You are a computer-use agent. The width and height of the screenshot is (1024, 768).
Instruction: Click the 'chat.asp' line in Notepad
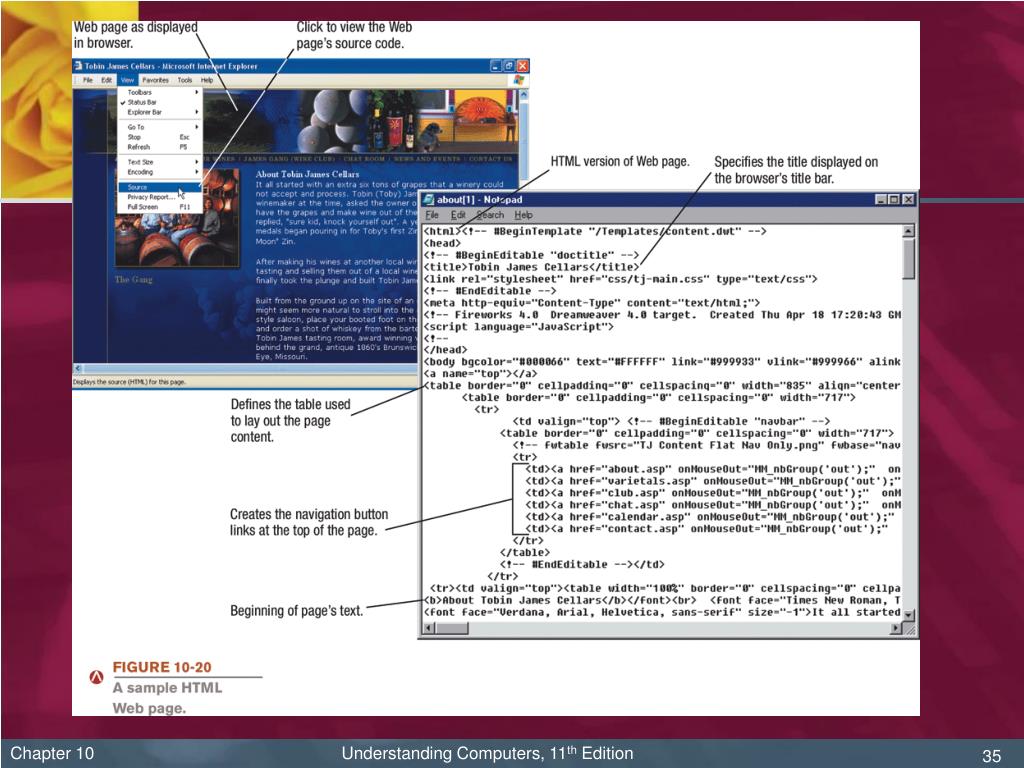pyautogui.click(x=713, y=505)
